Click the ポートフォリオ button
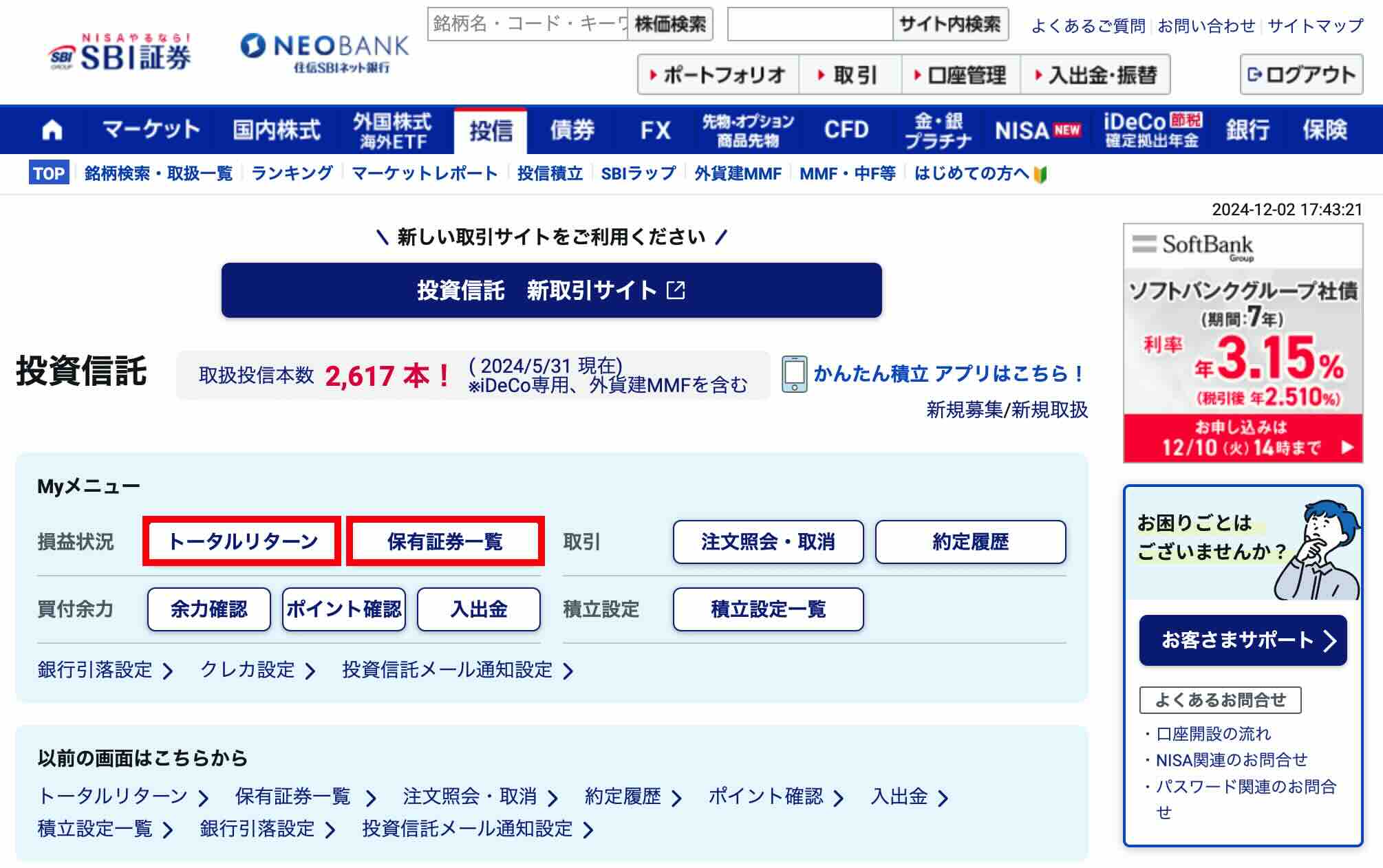 click(x=718, y=74)
